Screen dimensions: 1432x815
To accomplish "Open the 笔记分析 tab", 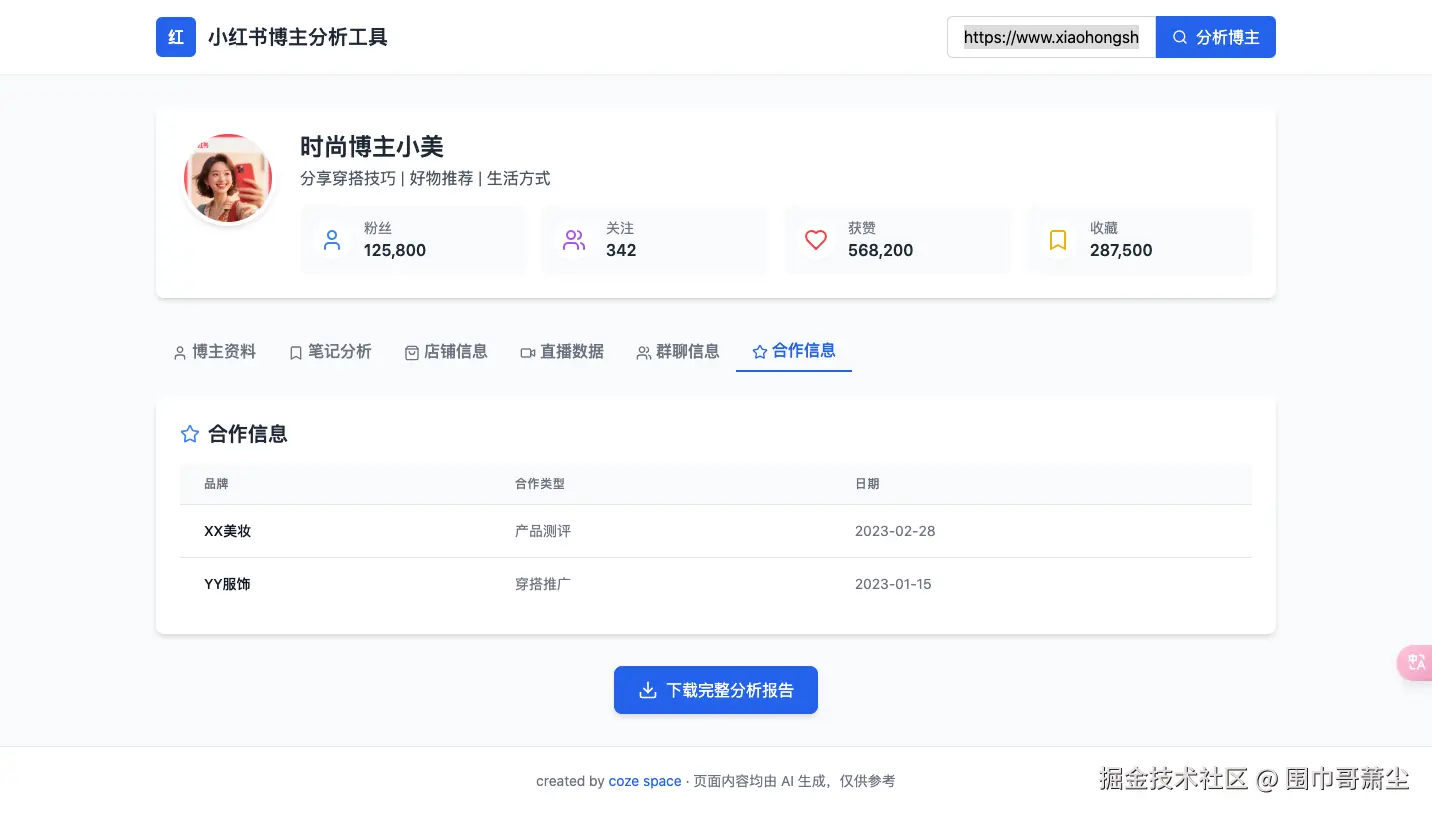I will pyautogui.click(x=331, y=351).
